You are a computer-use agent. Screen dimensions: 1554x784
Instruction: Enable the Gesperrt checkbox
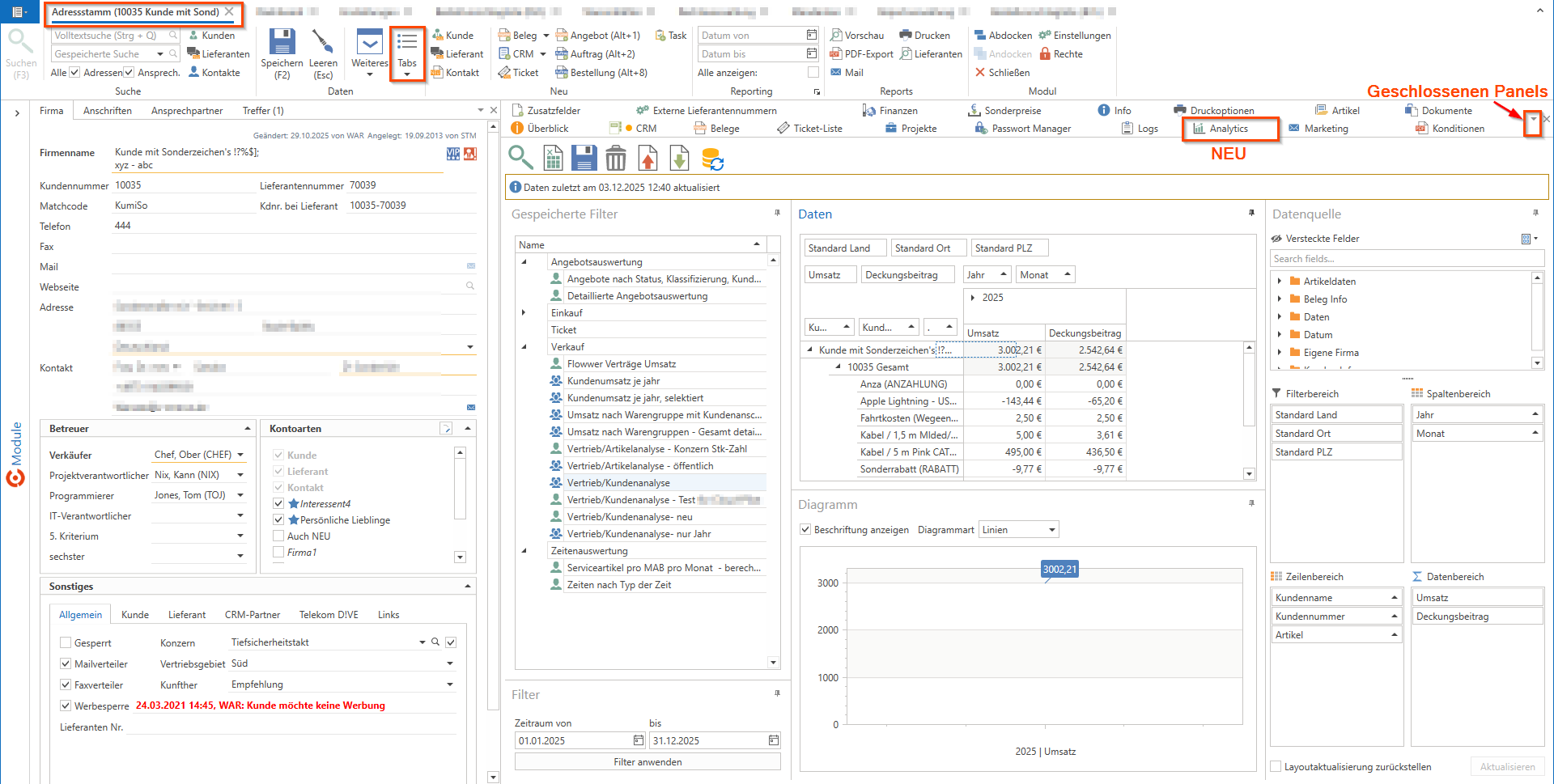pos(65,642)
